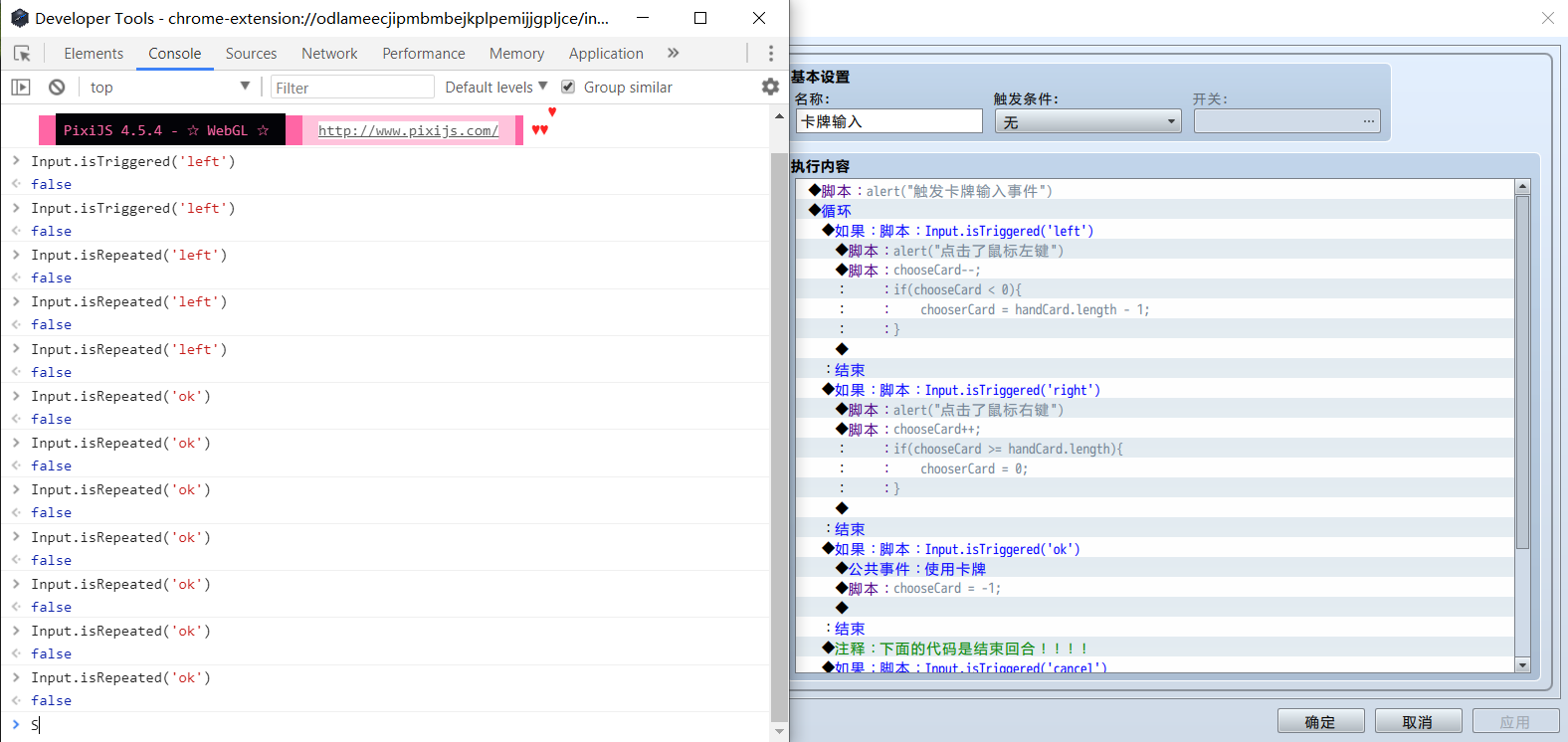Select the 如果 Input.isTriggered('right') condition line

tap(1155, 390)
